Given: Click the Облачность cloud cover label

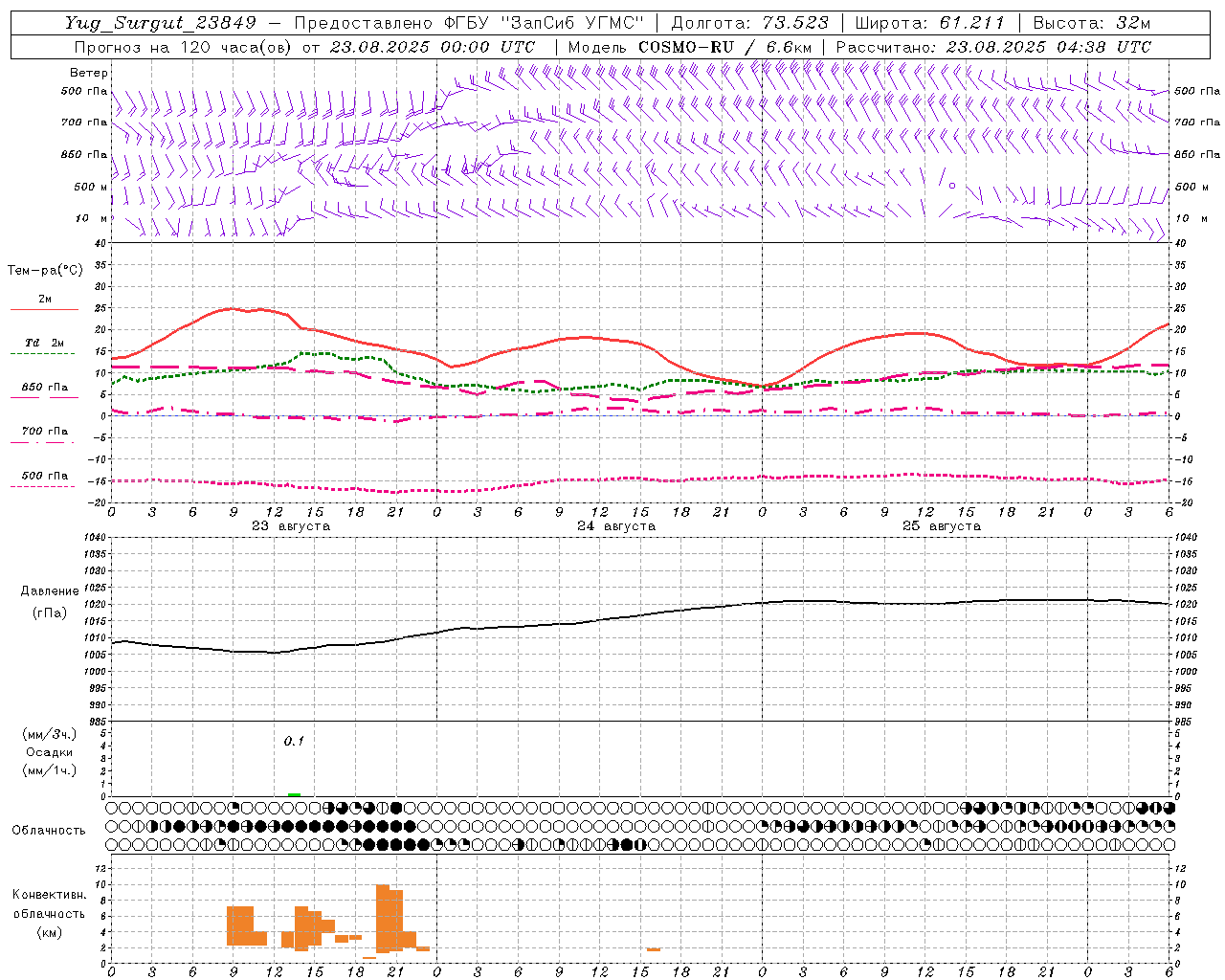Looking at the screenshot, I should (49, 831).
